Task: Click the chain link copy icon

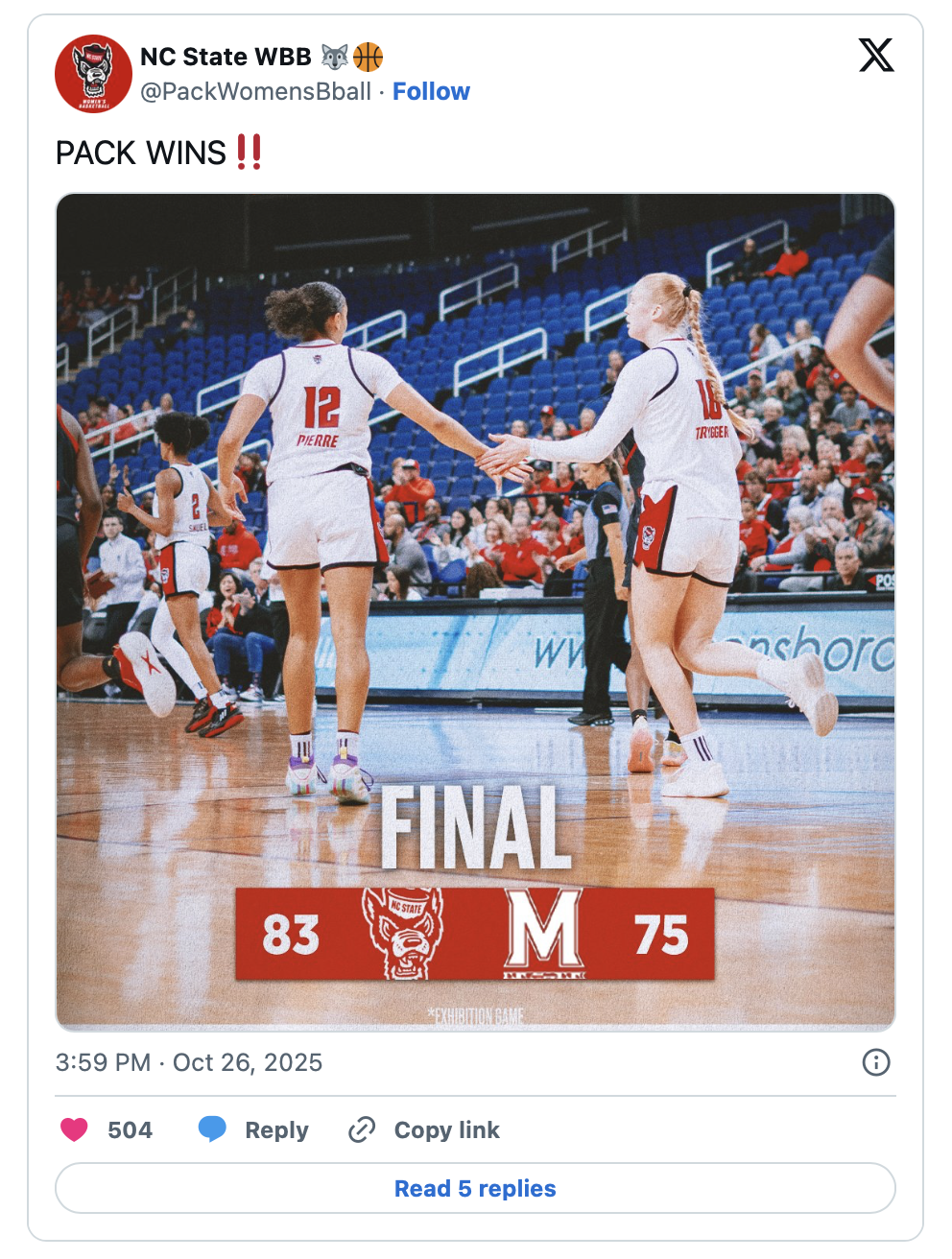Action: tap(362, 1129)
